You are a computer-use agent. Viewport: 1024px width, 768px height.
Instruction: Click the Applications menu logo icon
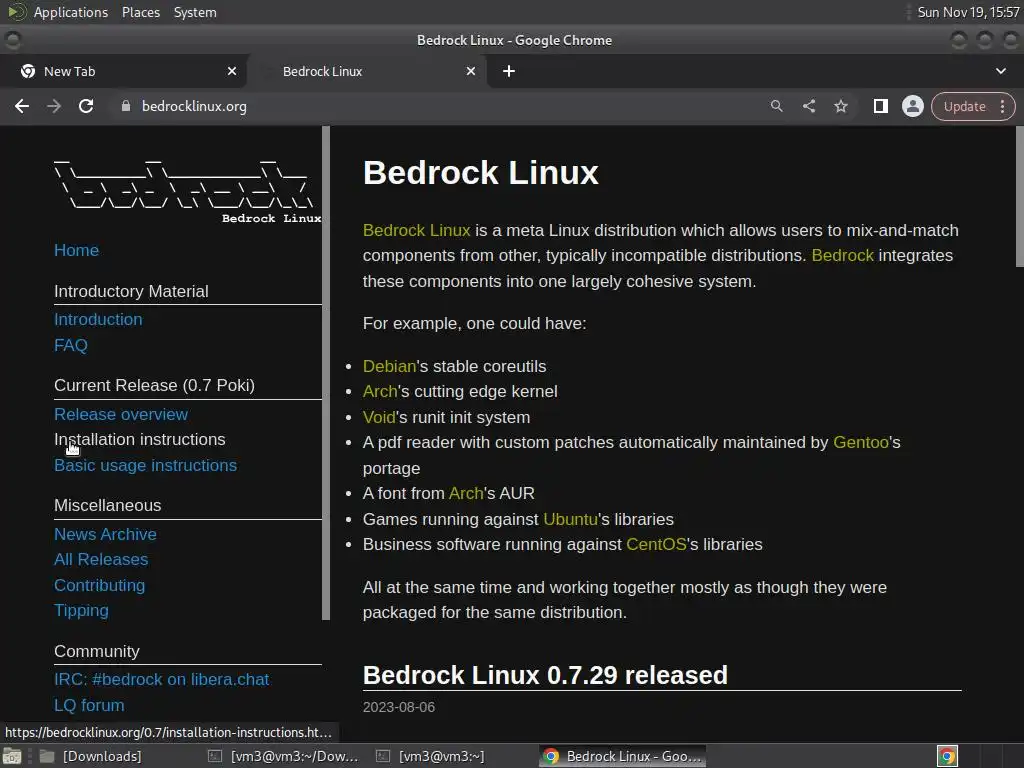tap(16, 12)
